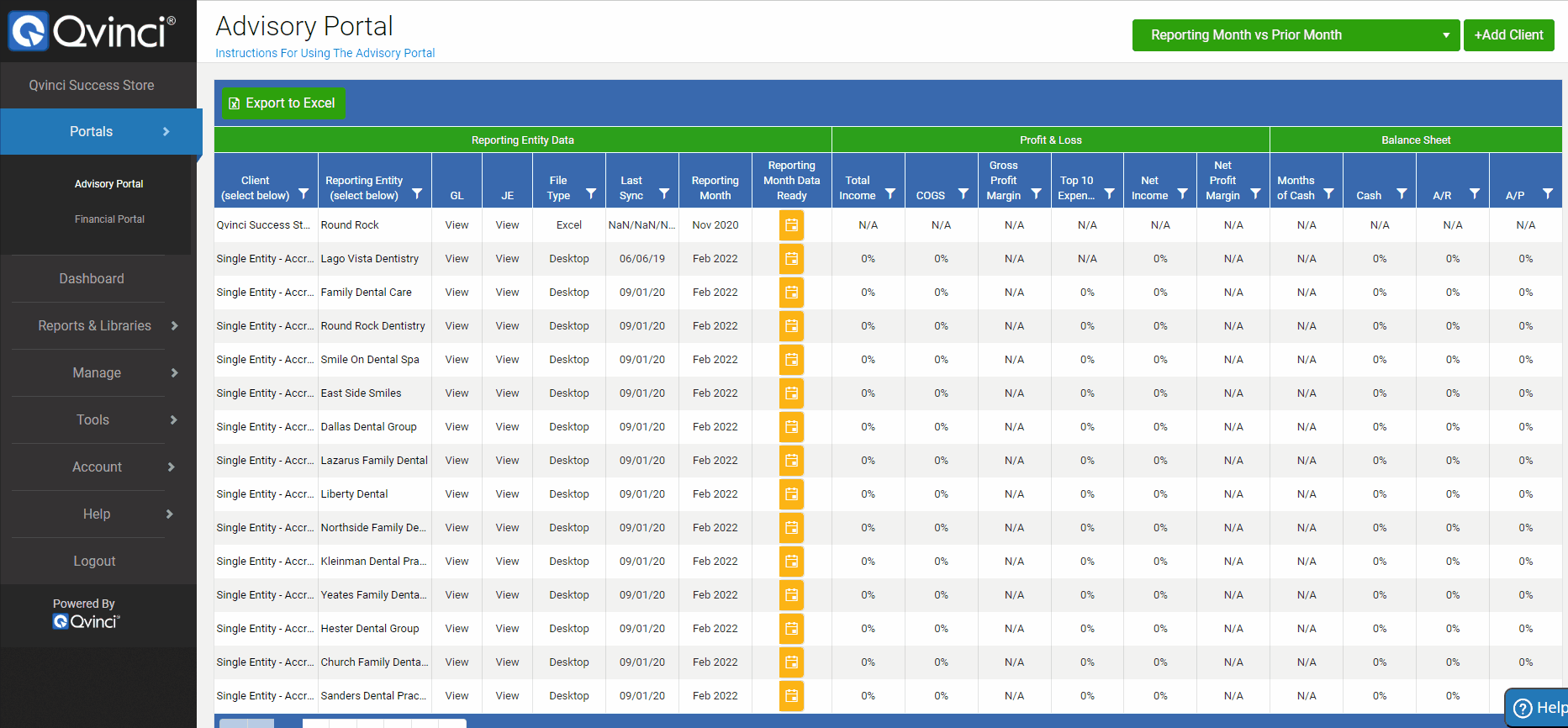The height and width of the screenshot is (728, 1568).
Task: Open the filter for Last Sync column
Action: (664, 194)
